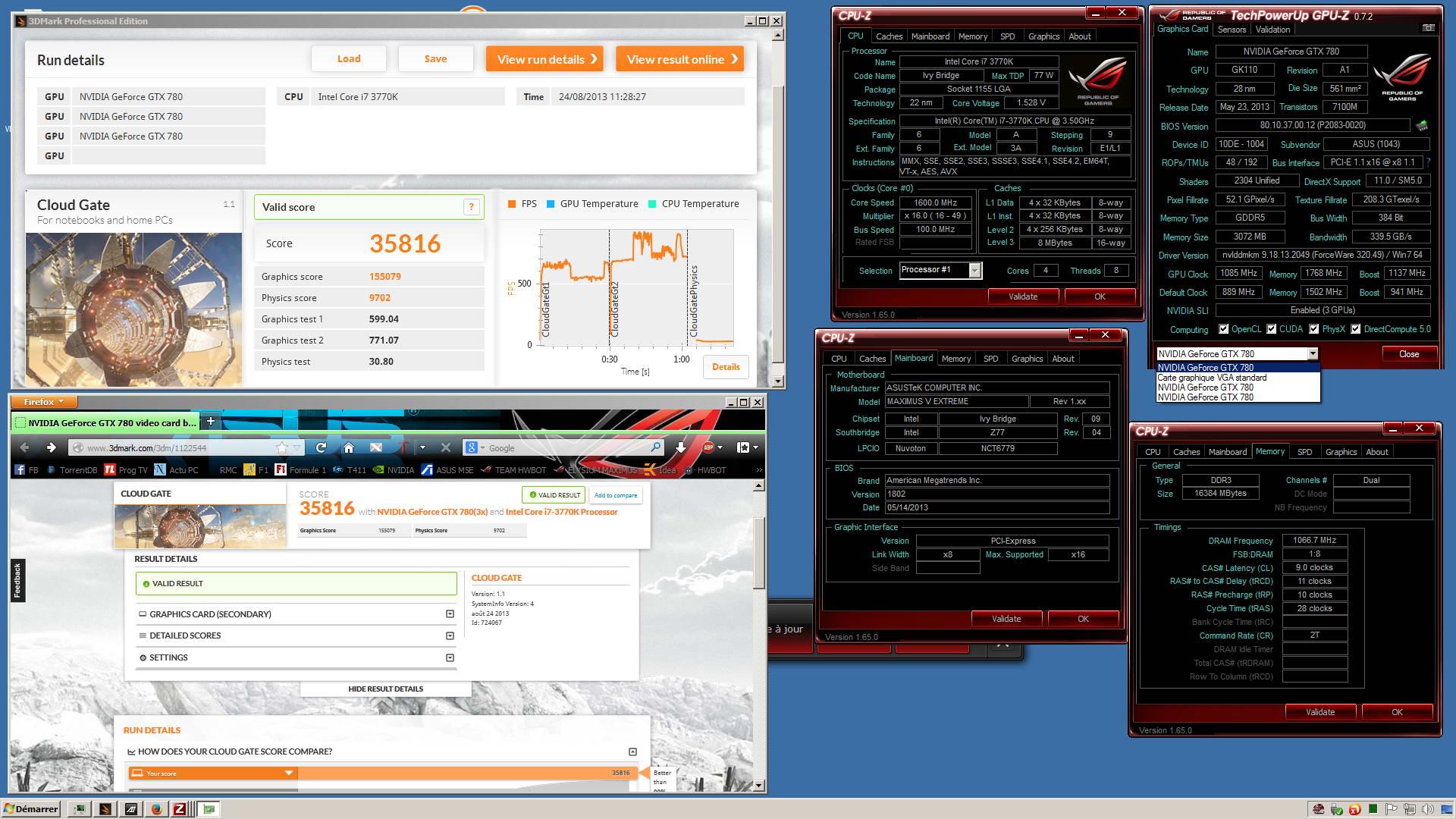This screenshot has height=819, width=1456.
Task: Go back in the Firefox toolbar
Action: coord(25,447)
